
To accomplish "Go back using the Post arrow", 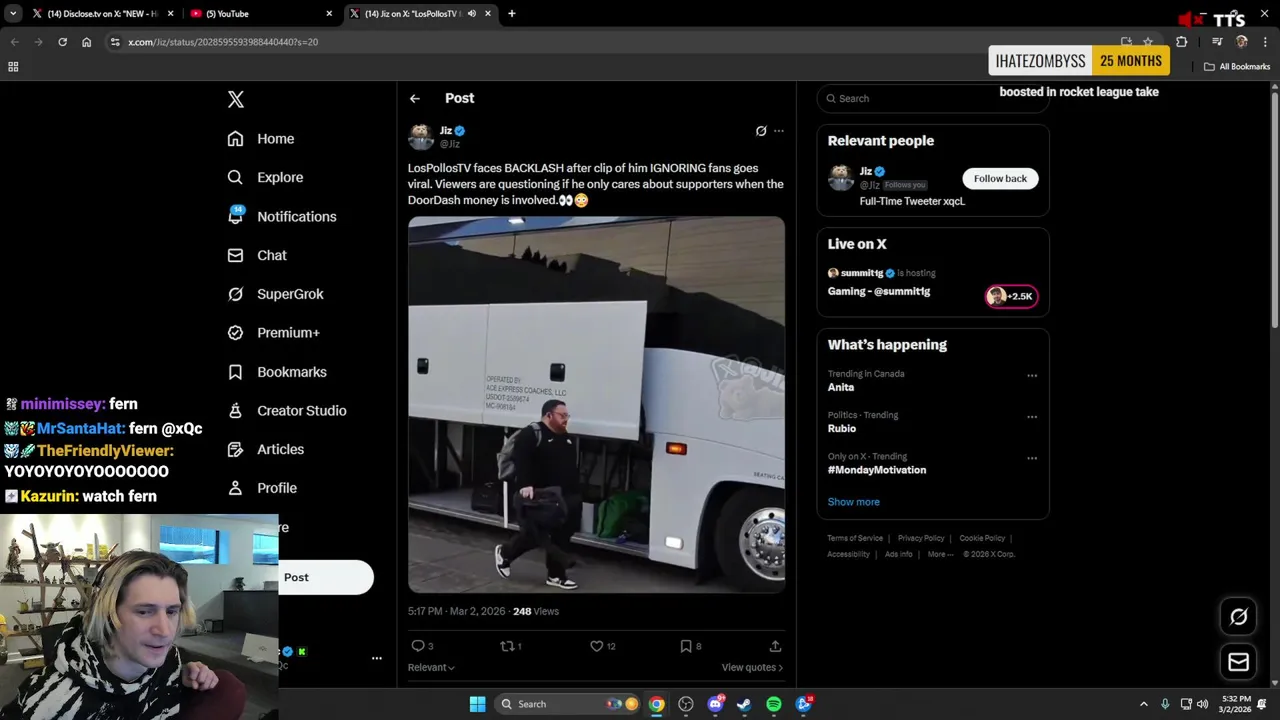I will (x=415, y=98).
